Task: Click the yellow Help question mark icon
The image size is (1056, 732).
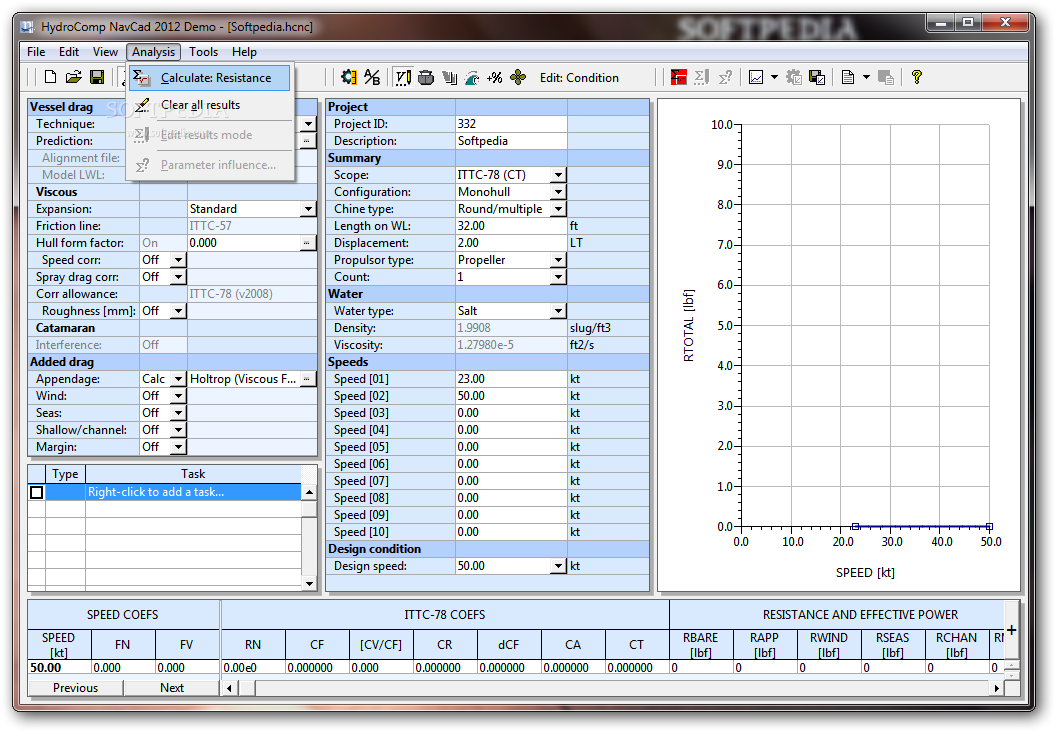Action: pyautogui.click(x=917, y=77)
